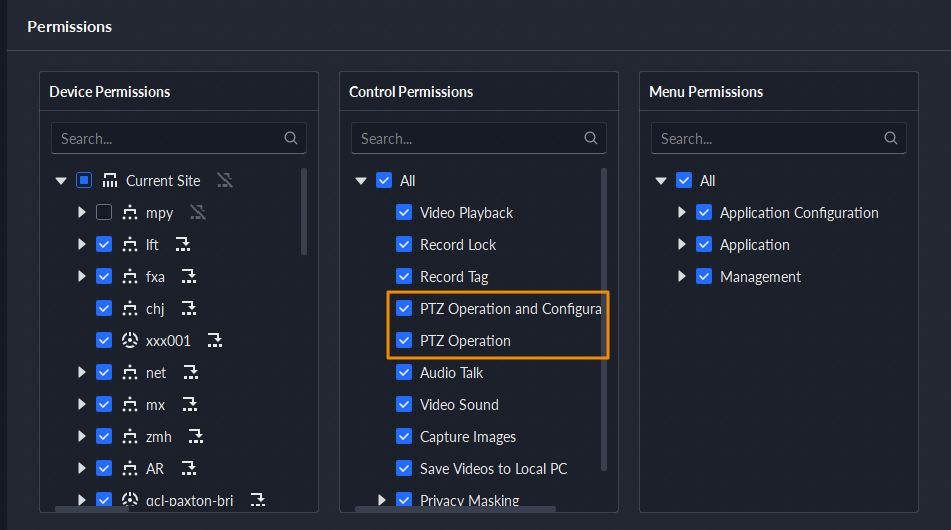Click the disabled inherit icon beside Current Site
Screen dimensions: 951x530
point(225,181)
